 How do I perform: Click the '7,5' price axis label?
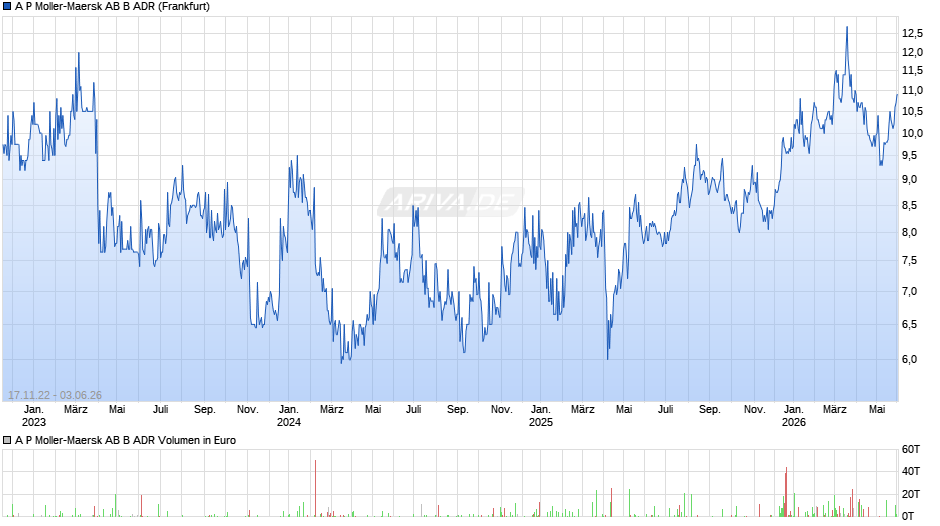click(x=909, y=260)
